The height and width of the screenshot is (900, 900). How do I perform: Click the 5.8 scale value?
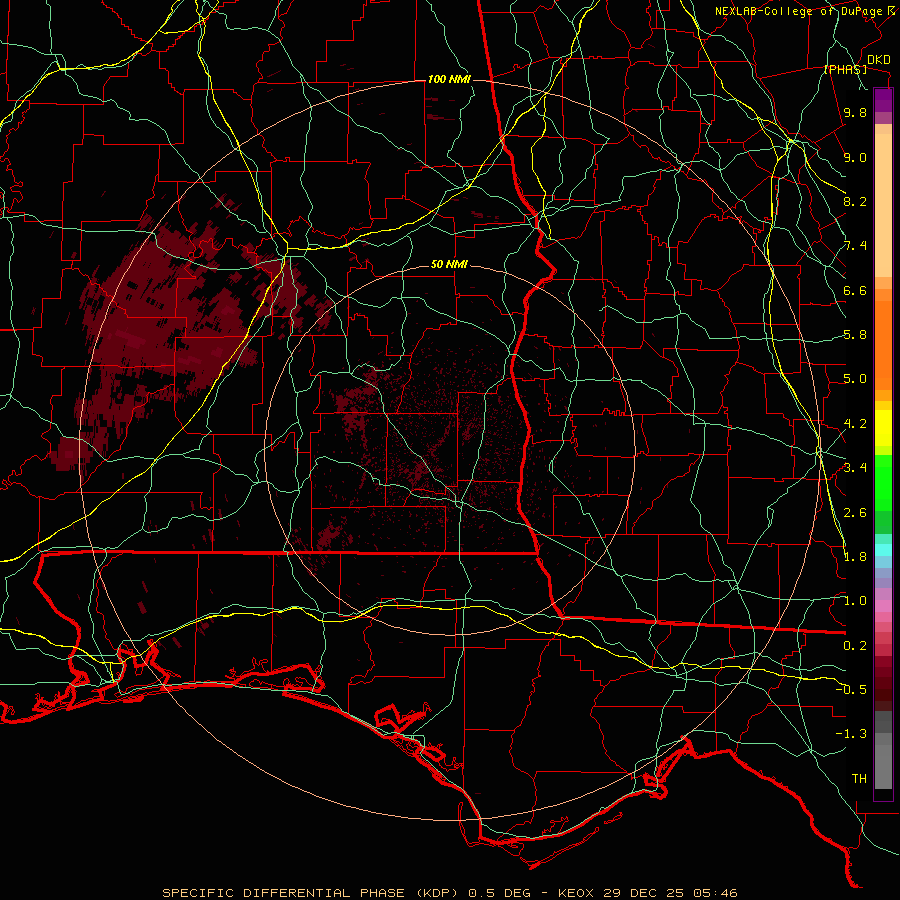pyautogui.click(x=855, y=335)
